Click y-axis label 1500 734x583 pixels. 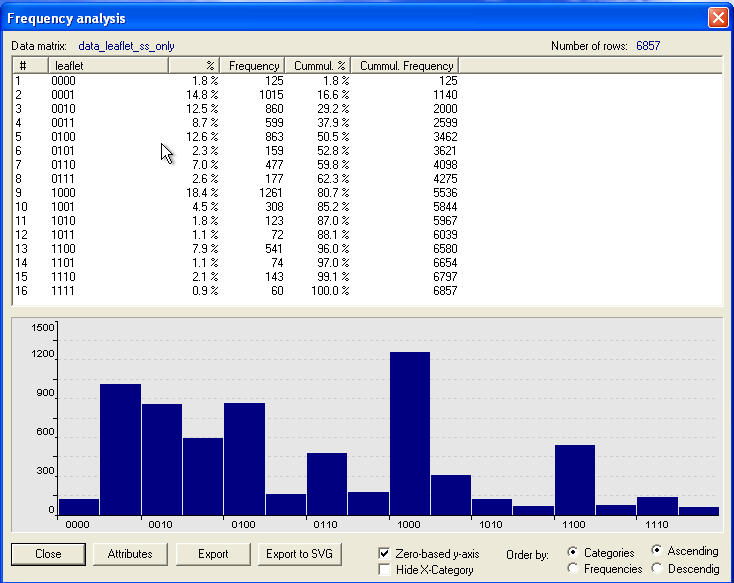[x=43, y=327]
